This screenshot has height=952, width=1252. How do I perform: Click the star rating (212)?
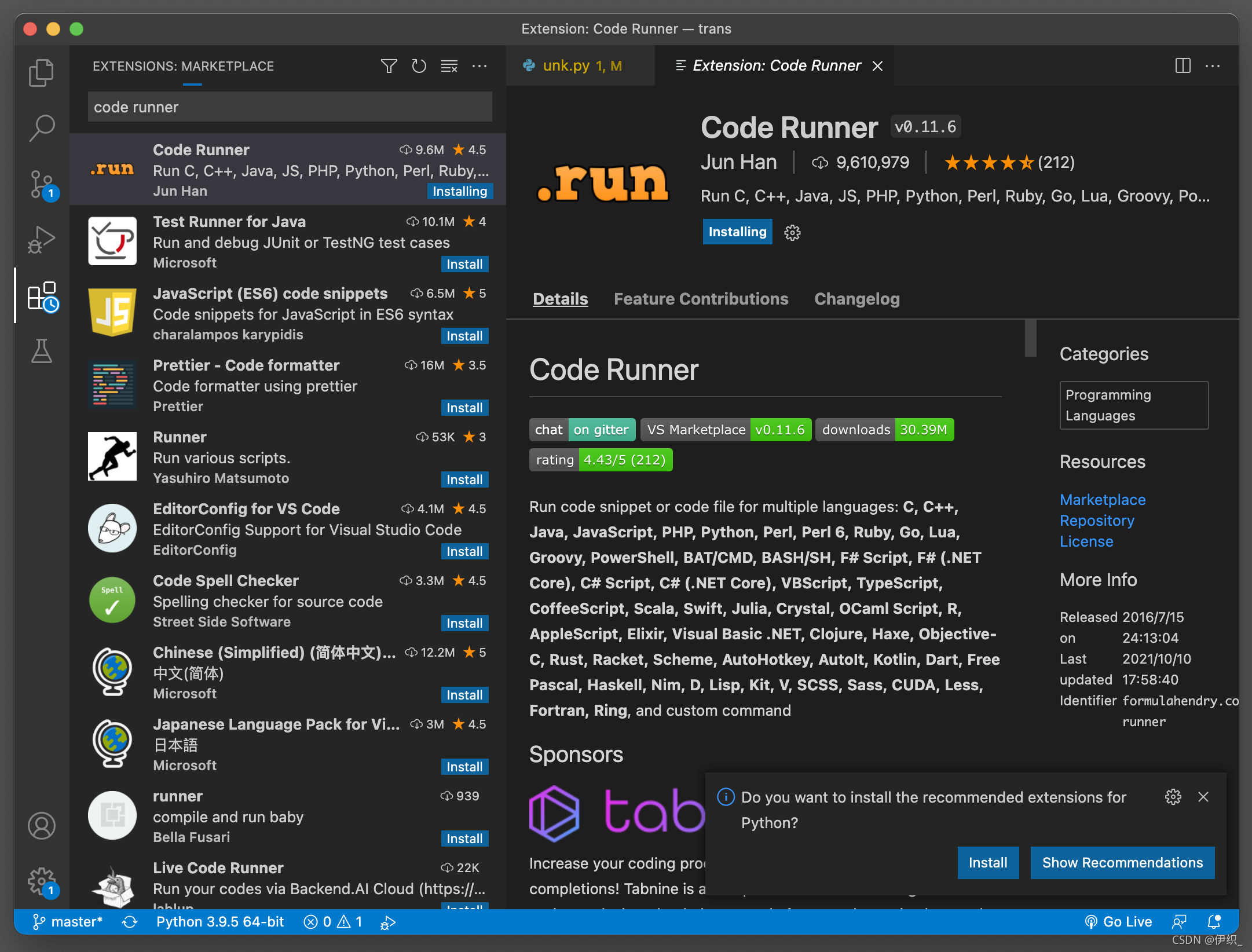click(x=1009, y=162)
